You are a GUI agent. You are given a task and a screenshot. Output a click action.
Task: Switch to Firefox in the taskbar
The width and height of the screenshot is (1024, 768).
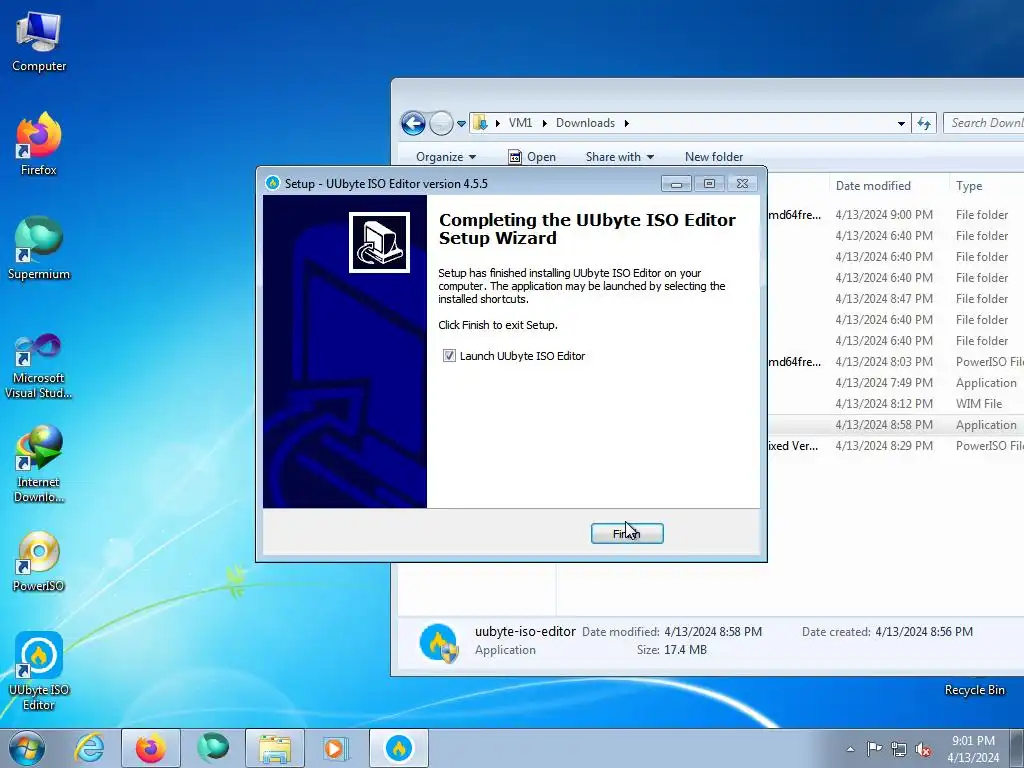(x=151, y=748)
